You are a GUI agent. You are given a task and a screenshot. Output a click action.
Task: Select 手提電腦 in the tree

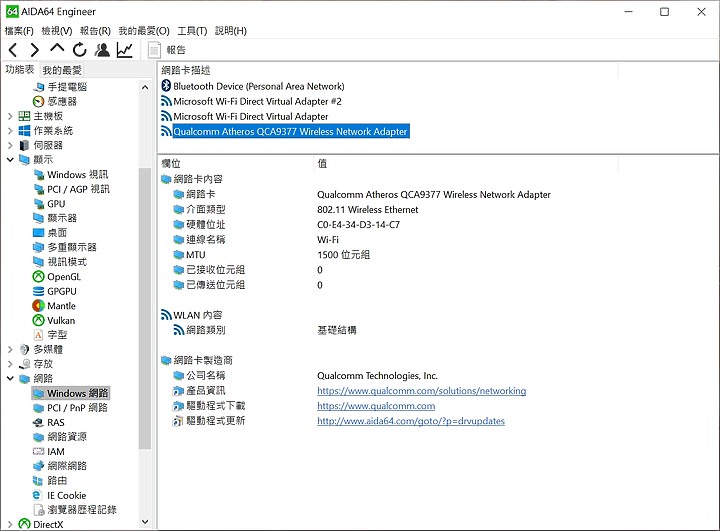coord(60,87)
